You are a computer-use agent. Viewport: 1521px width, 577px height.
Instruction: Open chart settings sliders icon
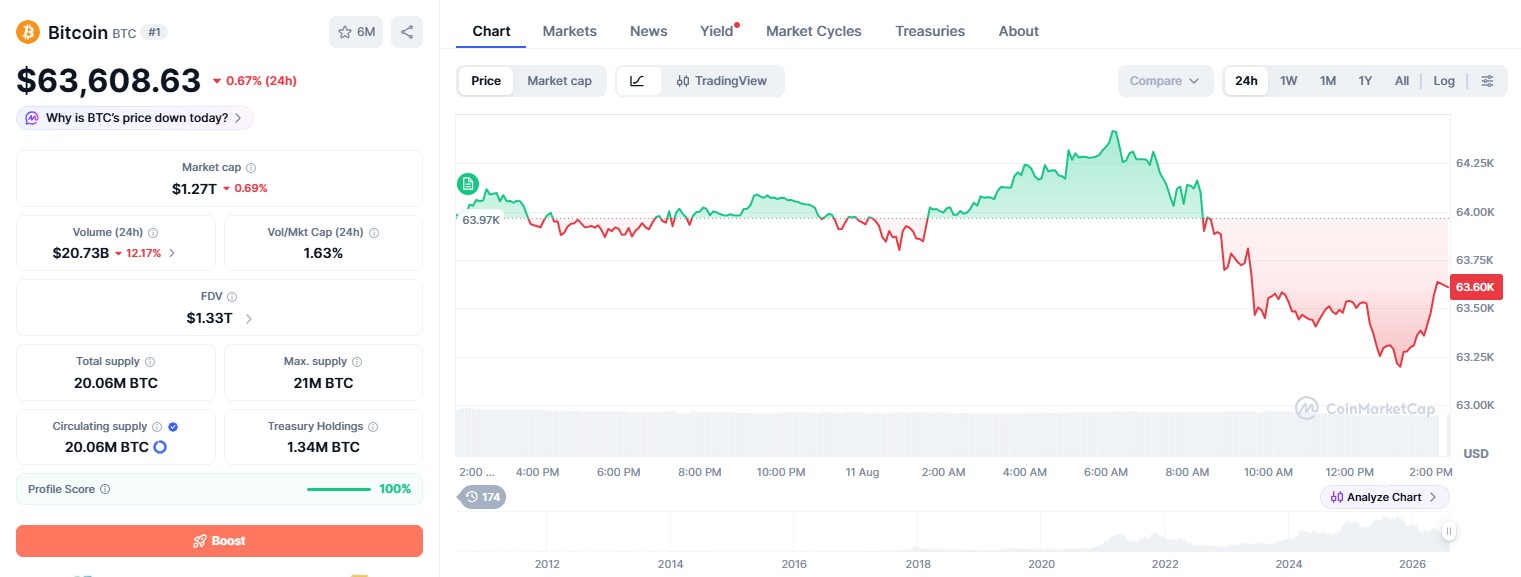click(x=1488, y=81)
